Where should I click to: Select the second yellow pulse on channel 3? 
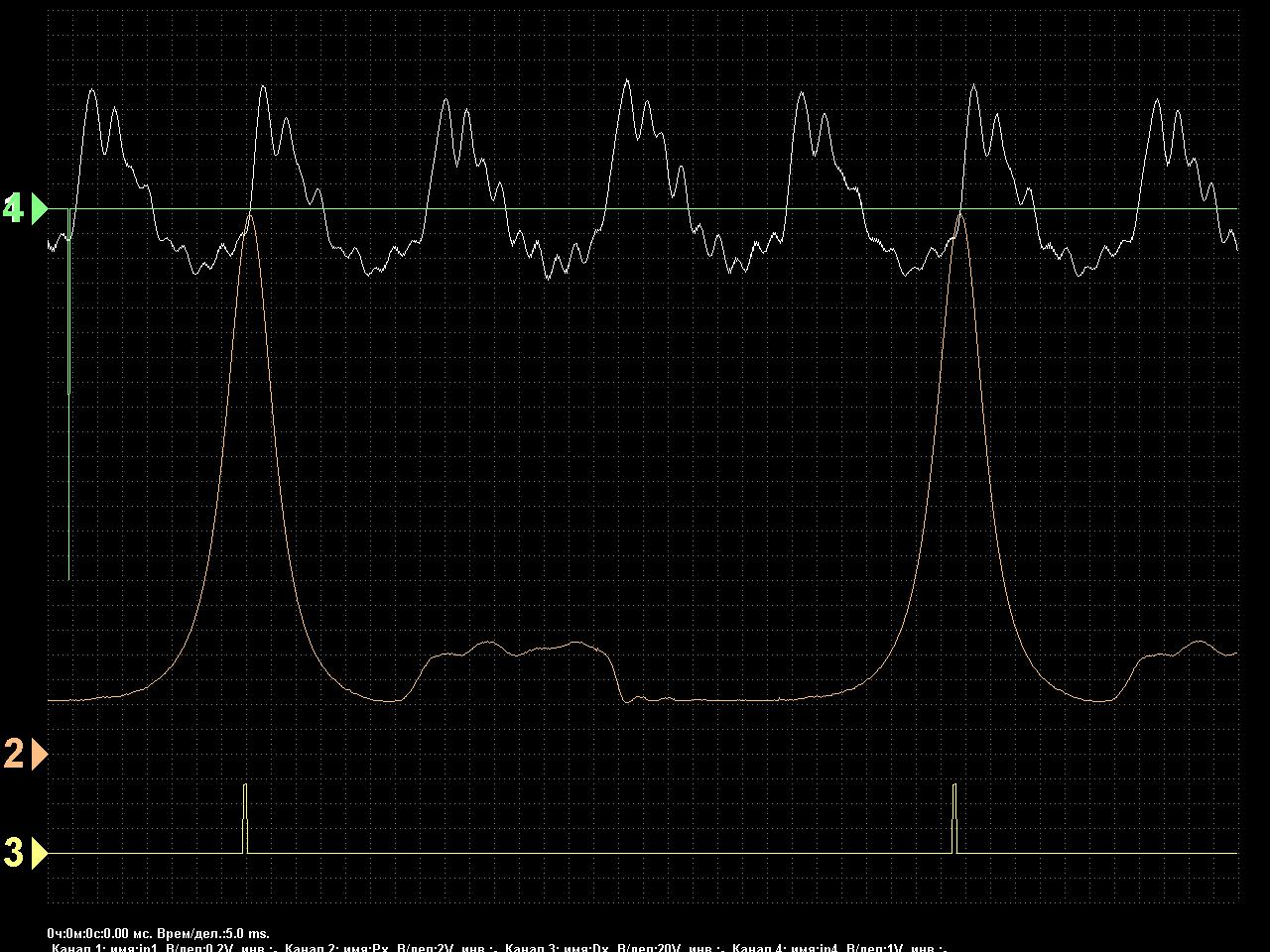954,817
